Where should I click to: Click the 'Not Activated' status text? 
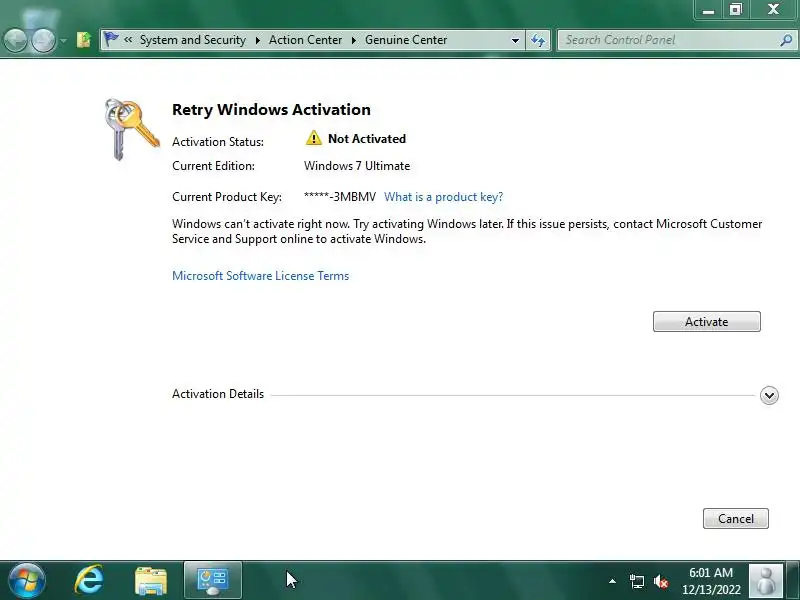tap(367, 139)
